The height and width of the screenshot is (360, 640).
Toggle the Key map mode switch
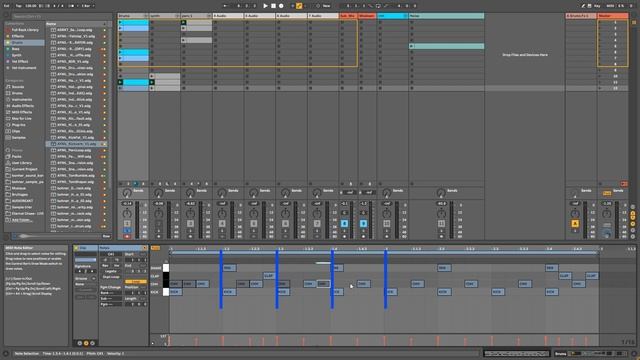pos(597,6)
